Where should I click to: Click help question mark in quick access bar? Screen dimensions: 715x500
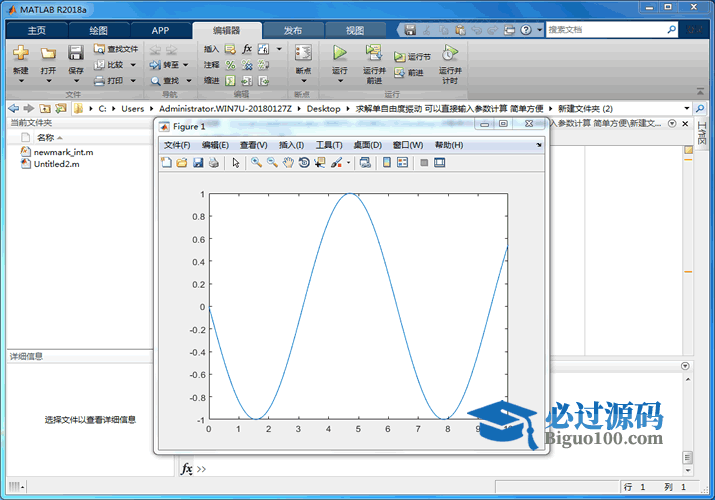tap(526, 30)
